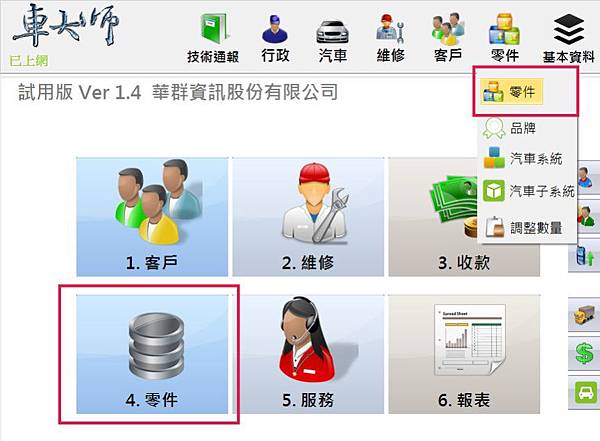Open the 5. 服務 tile

point(308,354)
